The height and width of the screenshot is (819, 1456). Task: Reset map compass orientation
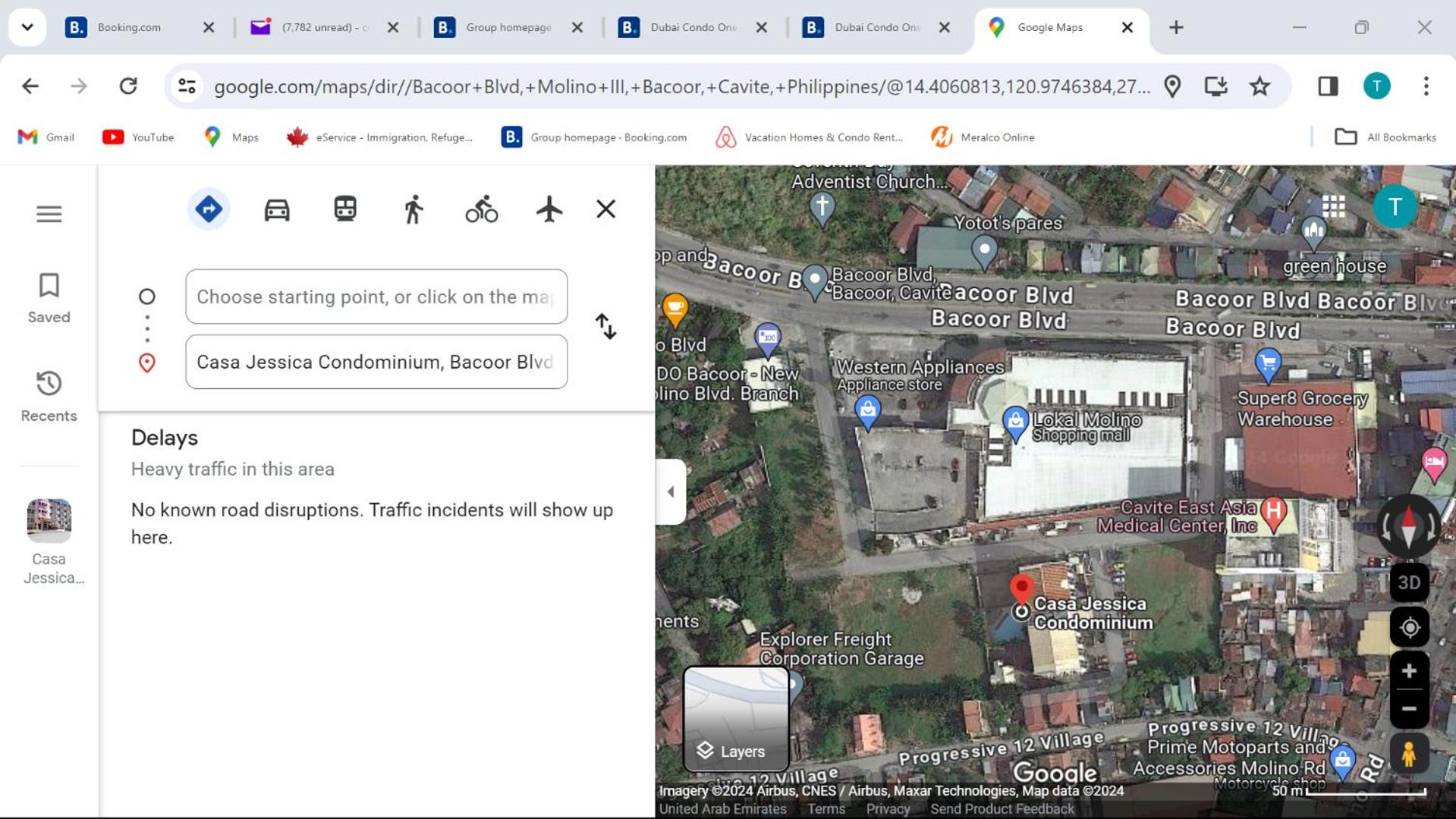tap(1409, 526)
